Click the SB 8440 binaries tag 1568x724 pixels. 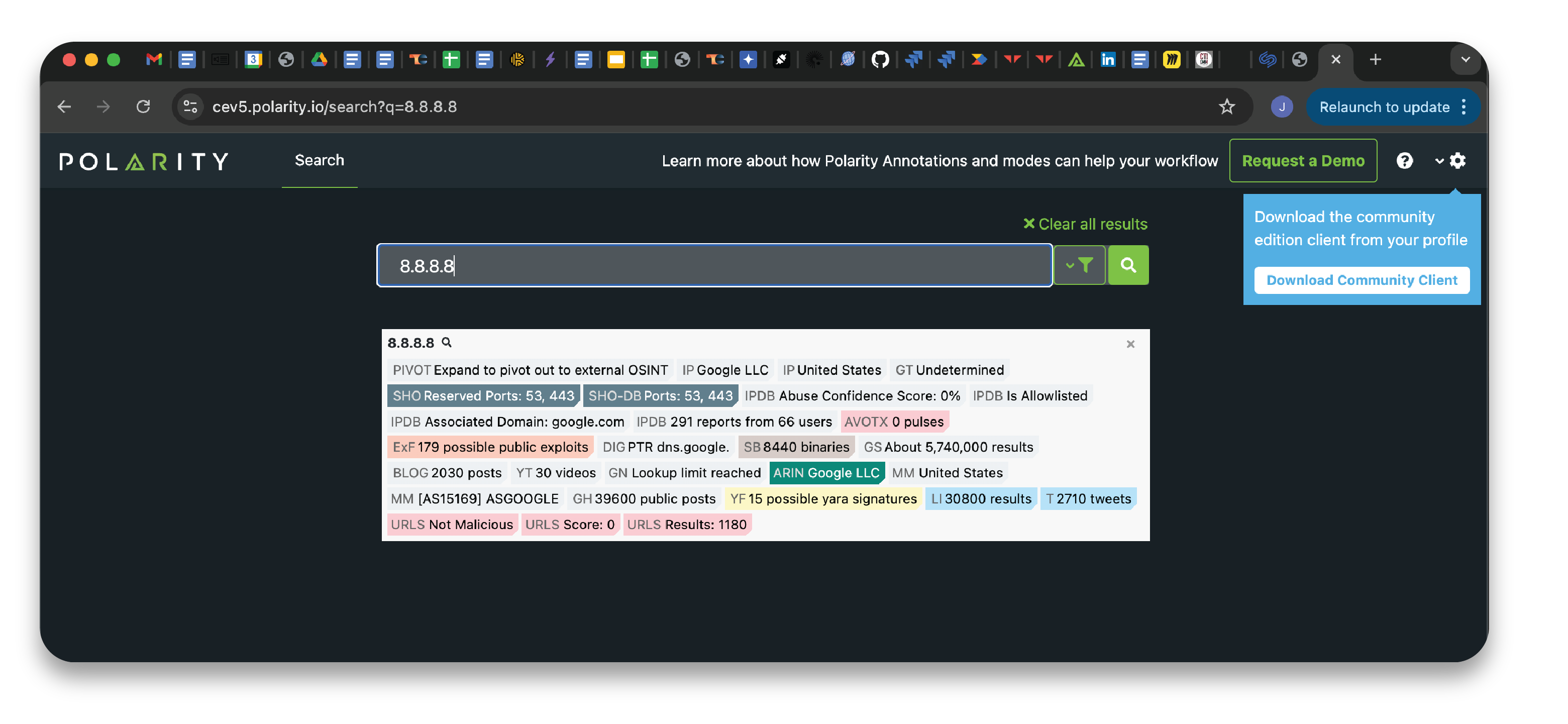[x=796, y=447]
